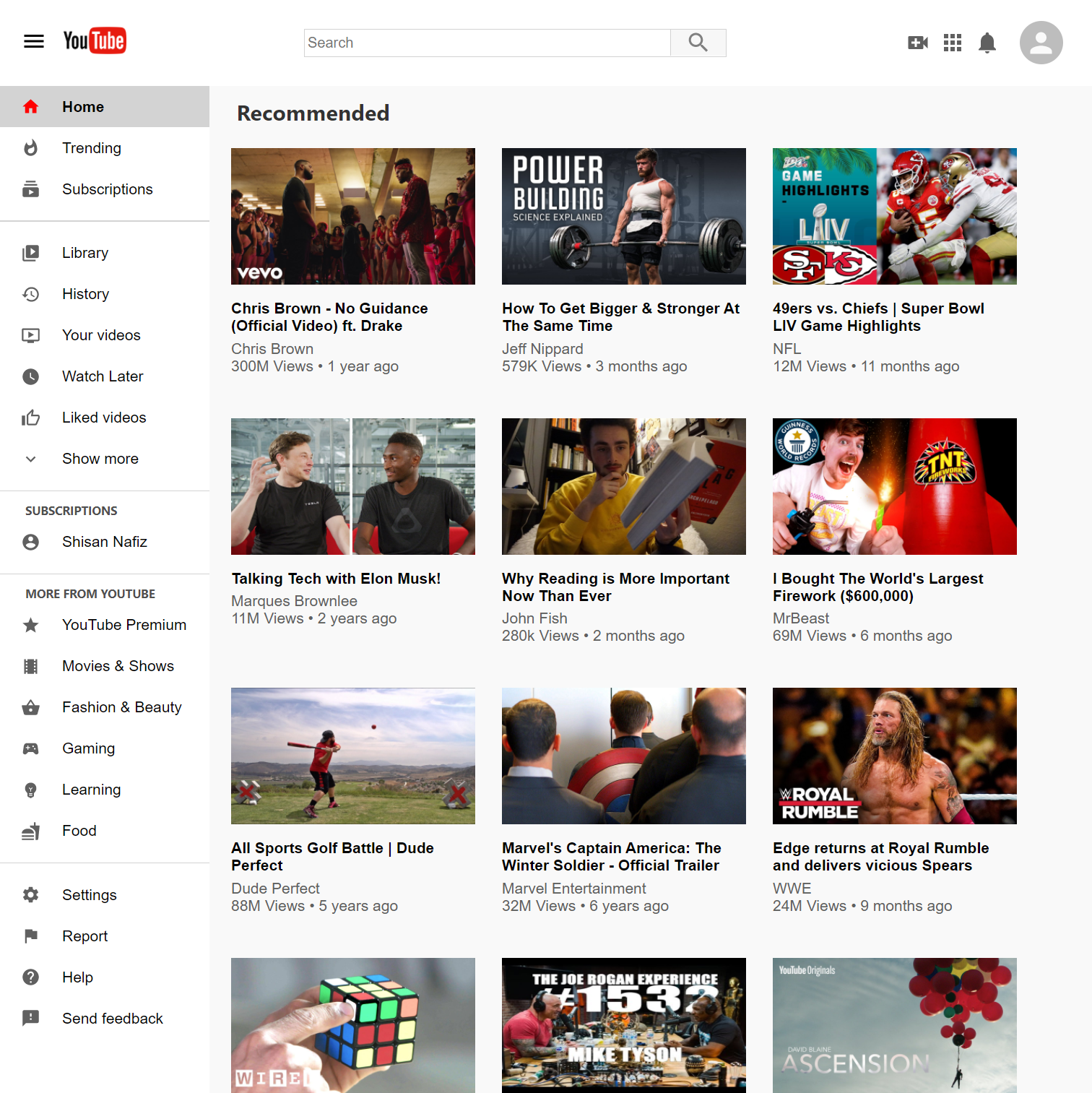Open the History page
The width and height of the screenshot is (1092, 1093).
pyautogui.click(x=85, y=294)
